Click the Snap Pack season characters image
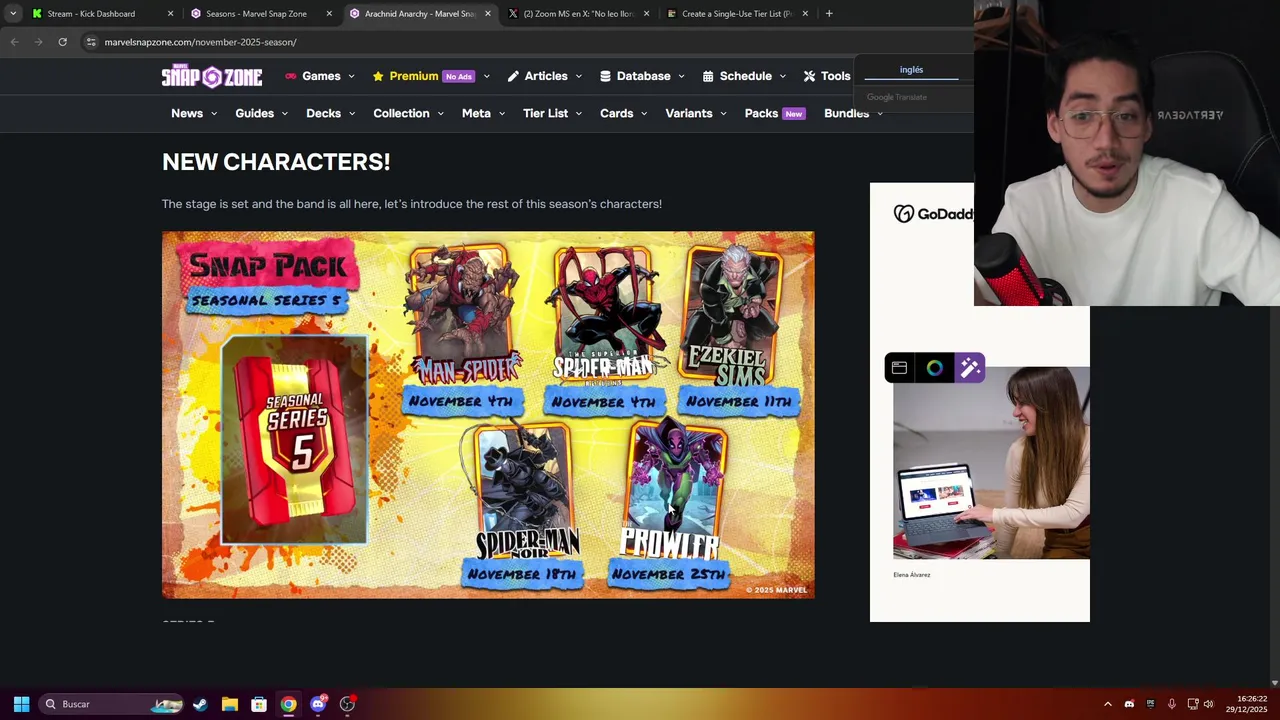The width and height of the screenshot is (1280, 720). [x=488, y=415]
